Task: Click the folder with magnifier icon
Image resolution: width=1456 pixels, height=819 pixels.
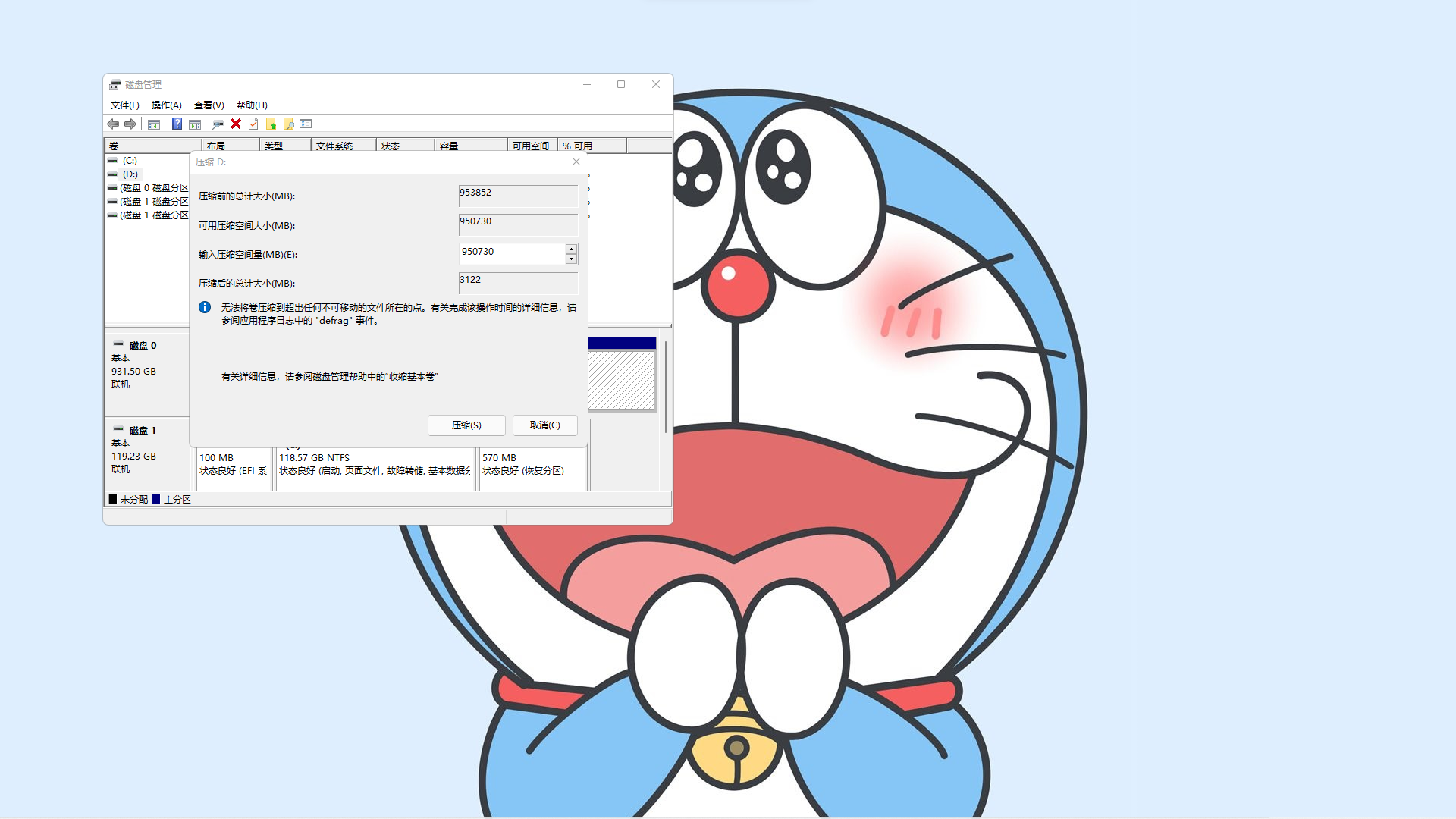Action: (x=288, y=124)
